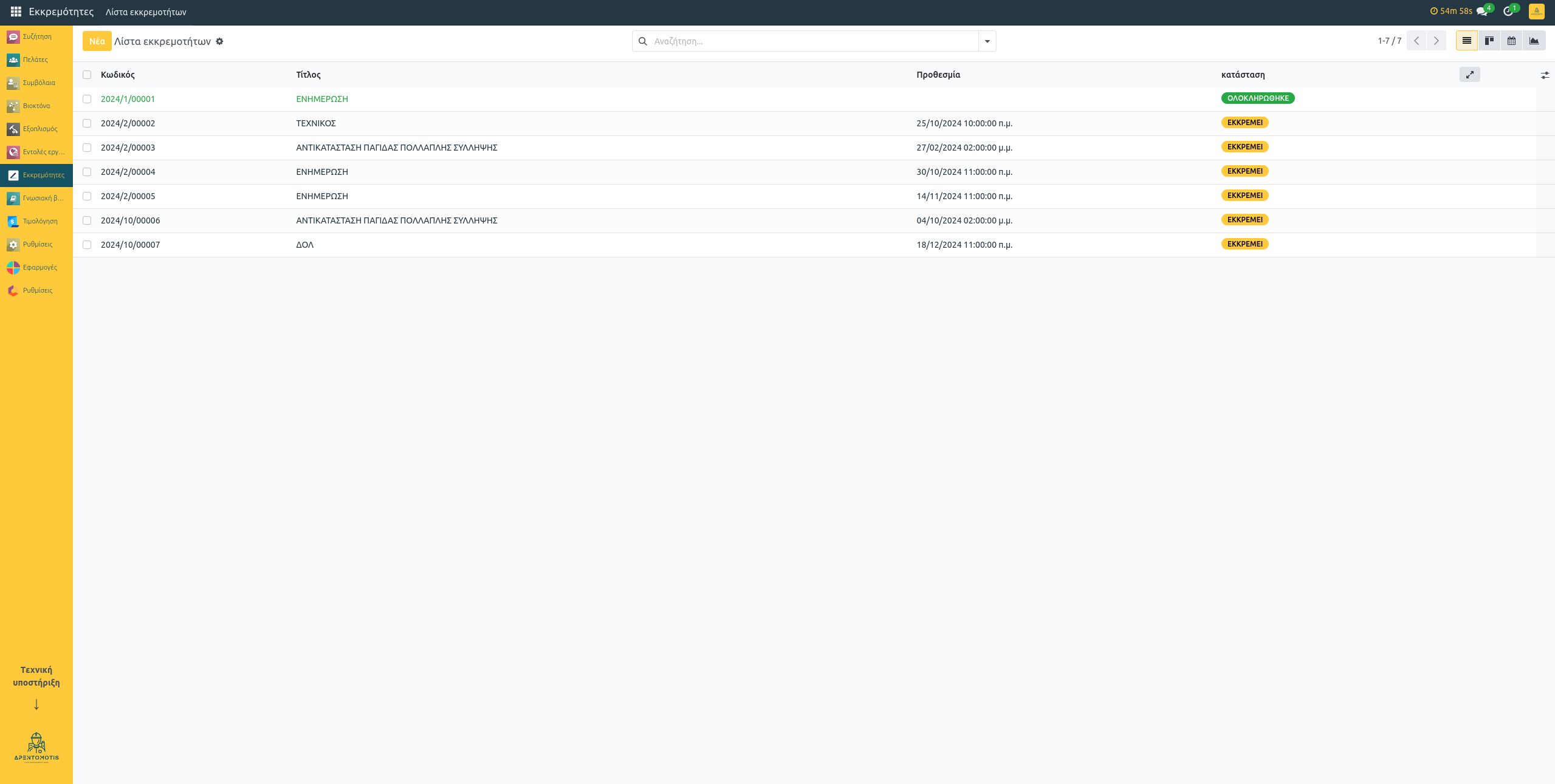Sort by the κατάσταση column
Image resolution: width=1555 pixels, height=784 pixels.
point(1243,75)
